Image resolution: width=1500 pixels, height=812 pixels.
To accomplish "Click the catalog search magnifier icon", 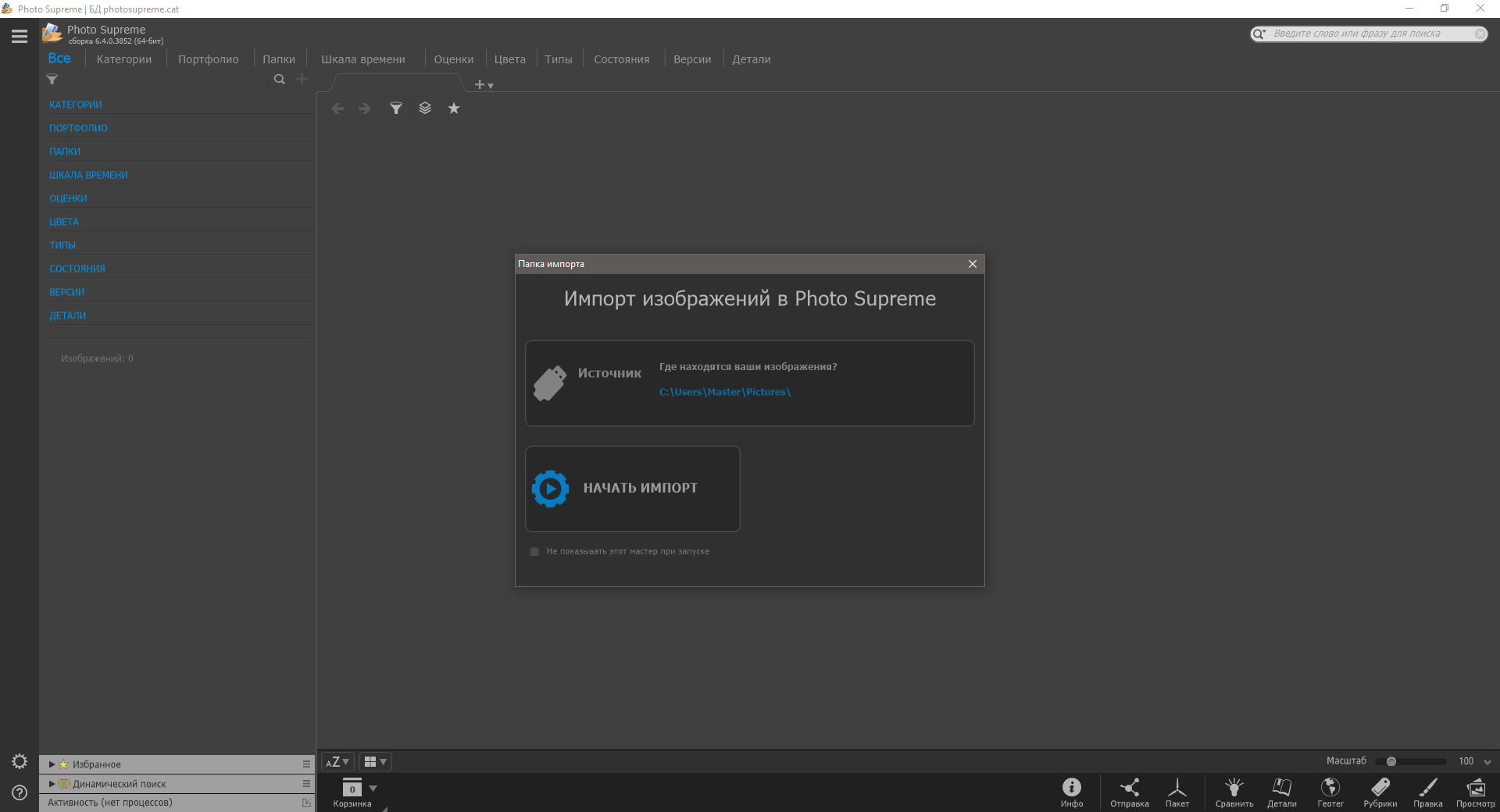I will 279,80.
